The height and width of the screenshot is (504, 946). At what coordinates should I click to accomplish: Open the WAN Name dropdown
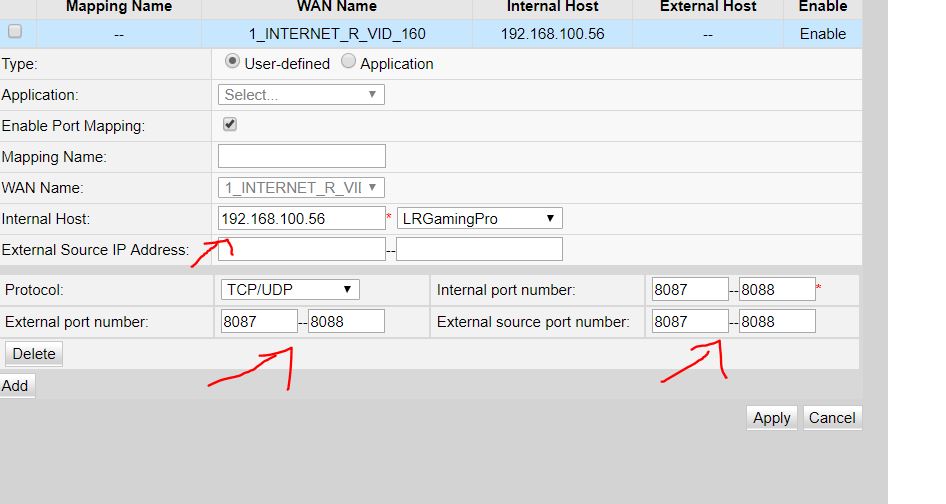(301, 188)
